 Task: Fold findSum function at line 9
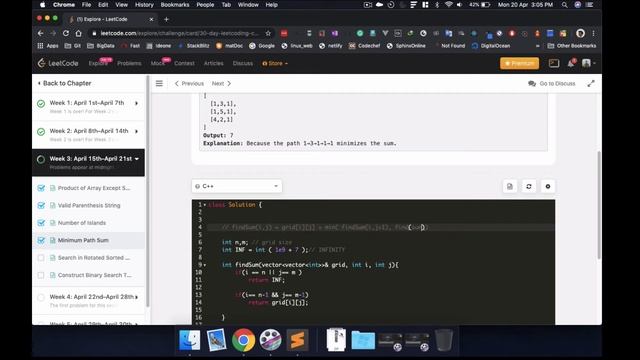click(x=205, y=265)
